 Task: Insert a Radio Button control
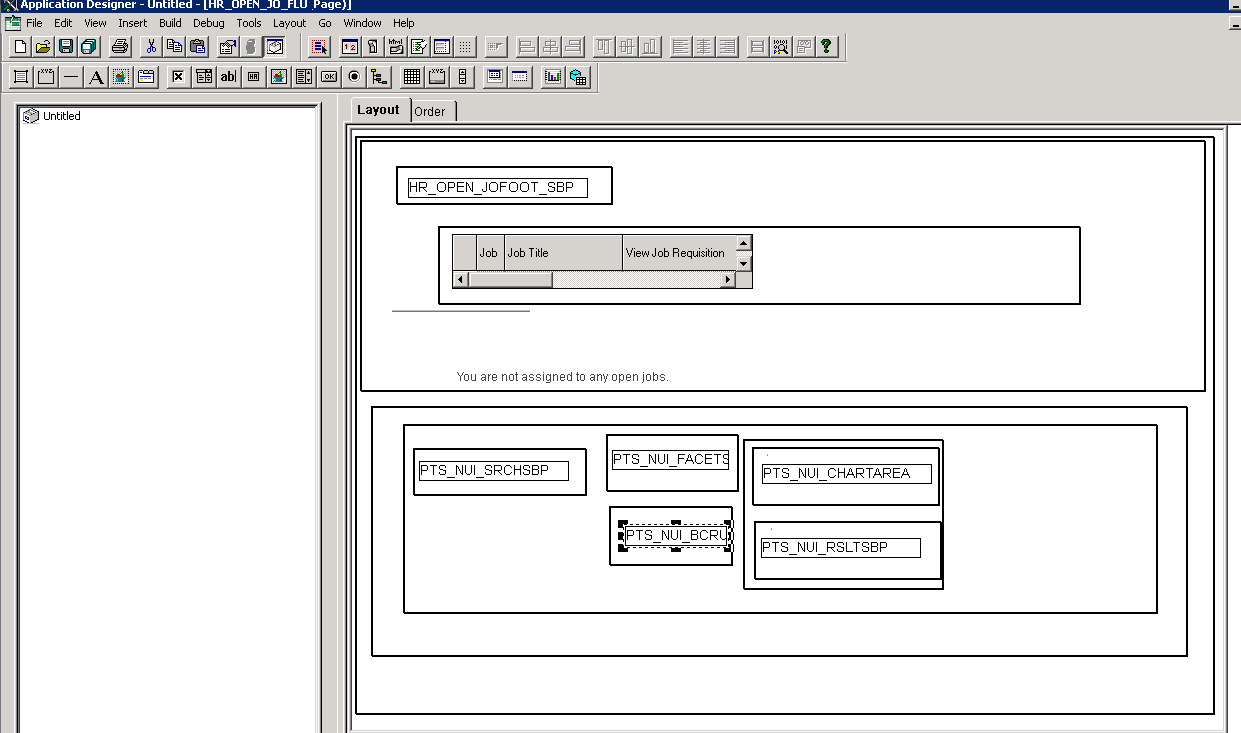pyautogui.click(x=353, y=76)
